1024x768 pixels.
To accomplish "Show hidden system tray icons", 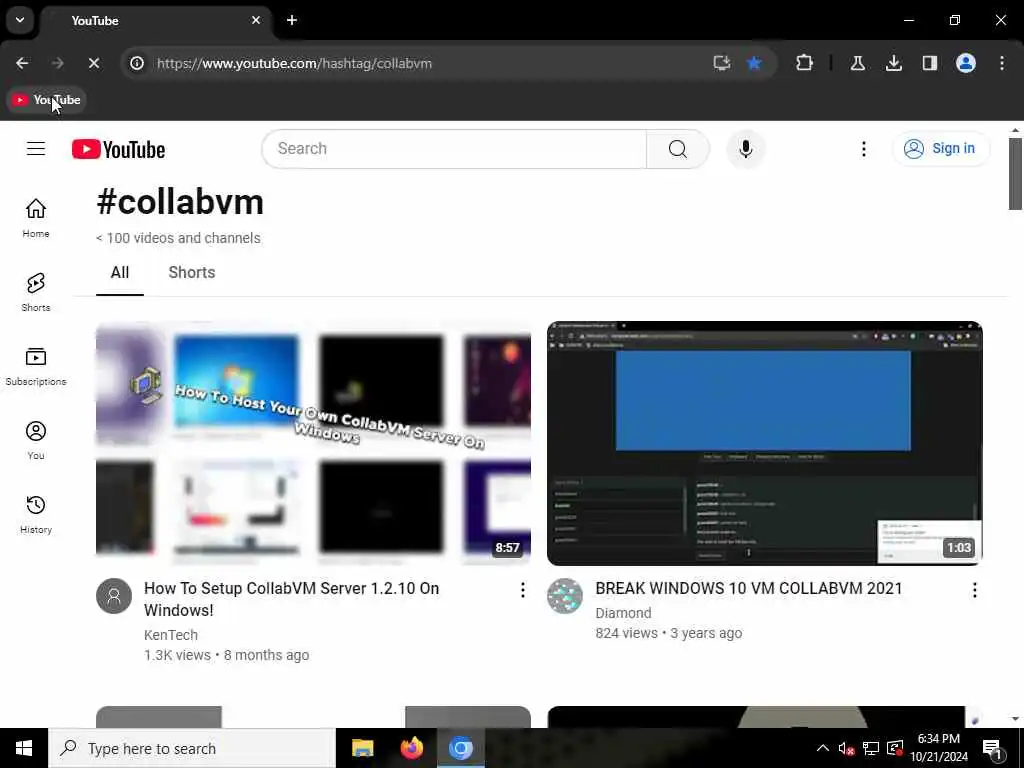I will (822, 748).
